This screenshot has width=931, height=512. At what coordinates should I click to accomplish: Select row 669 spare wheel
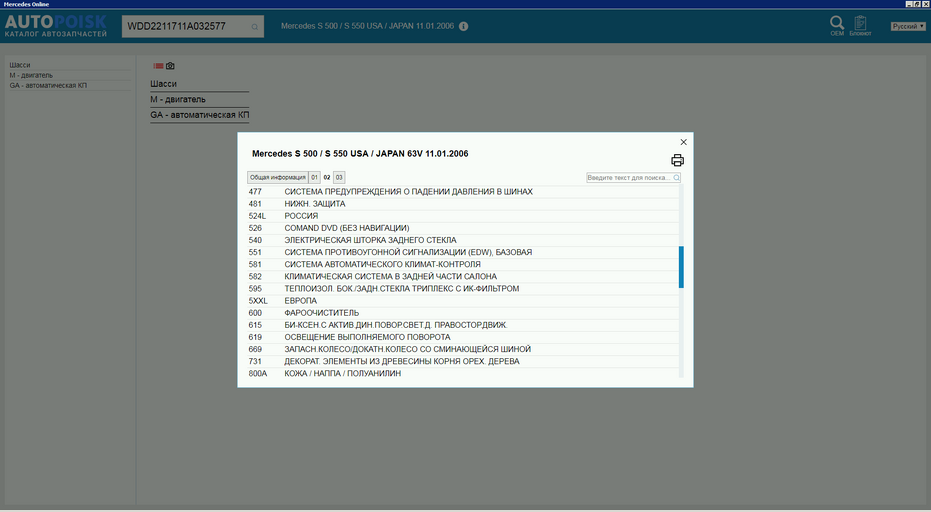click(463, 349)
